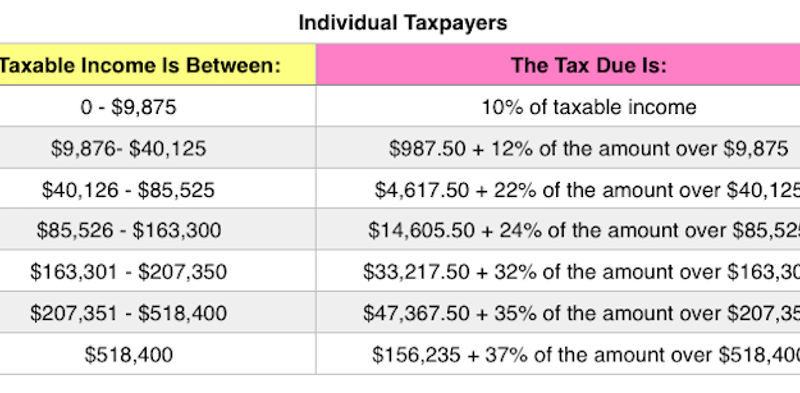The height and width of the screenshot is (393, 800).
Task: Click the Individual Taxpayers title
Action: [x=403, y=23]
